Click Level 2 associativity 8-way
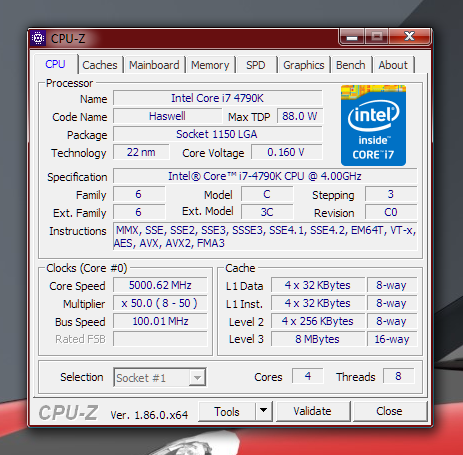The height and width of the screenshot is (455, 463). point(392,321)
